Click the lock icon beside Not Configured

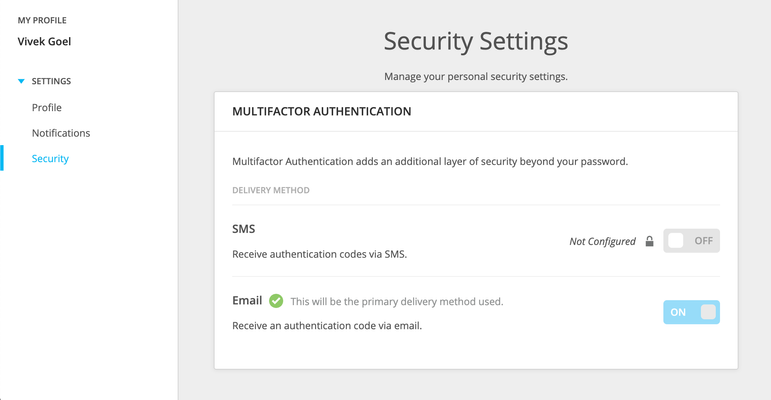tap(649, 241)
